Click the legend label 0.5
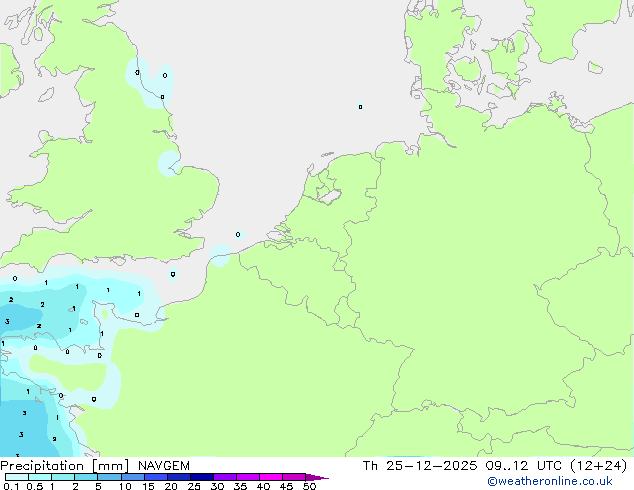 click(35, 486)
